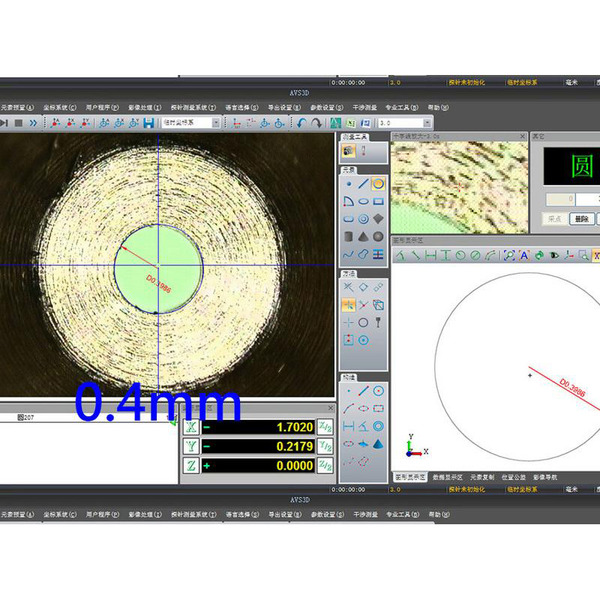The image size is (600, 600).
Task: Click the green rotate icon in graphics toolbar
Action: click(539, 255)
